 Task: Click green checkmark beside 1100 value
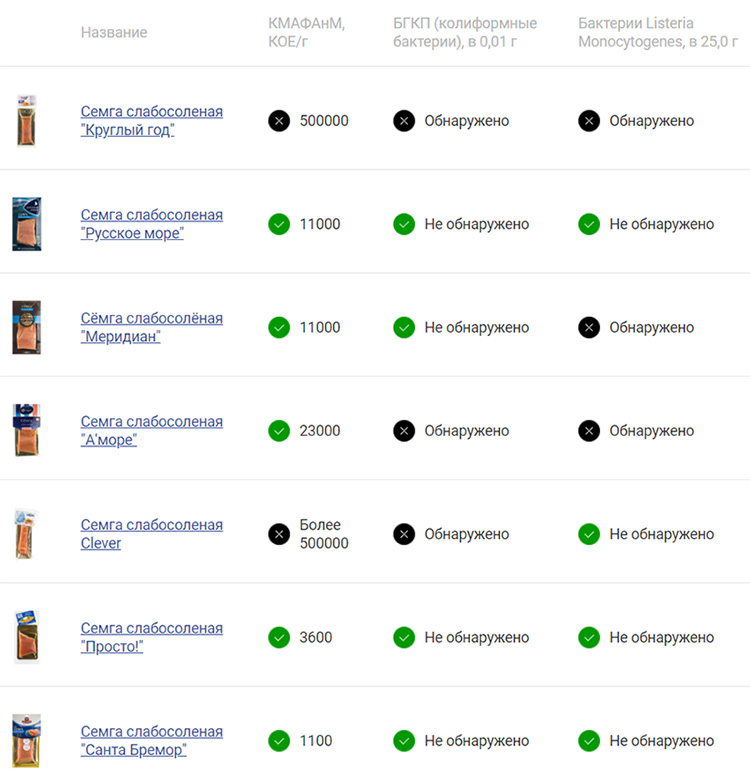(x=279, y=741)
